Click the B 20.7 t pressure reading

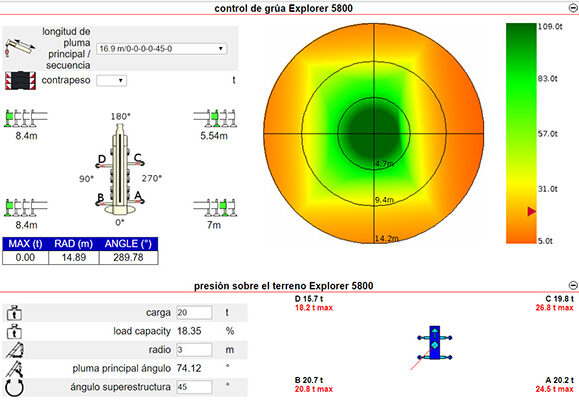pos(309,380)
